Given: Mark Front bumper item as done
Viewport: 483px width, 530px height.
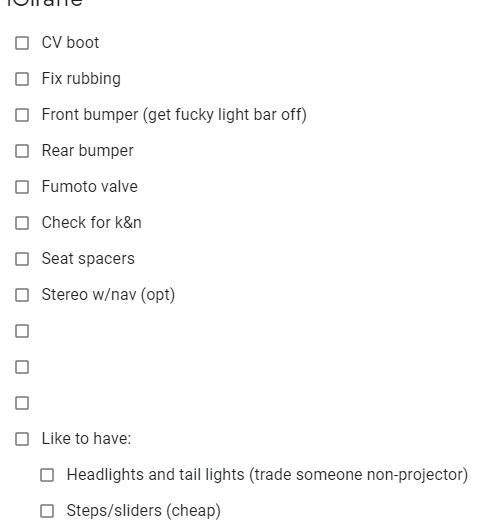Looking at the screenshot, I should (x=22, y=115).
